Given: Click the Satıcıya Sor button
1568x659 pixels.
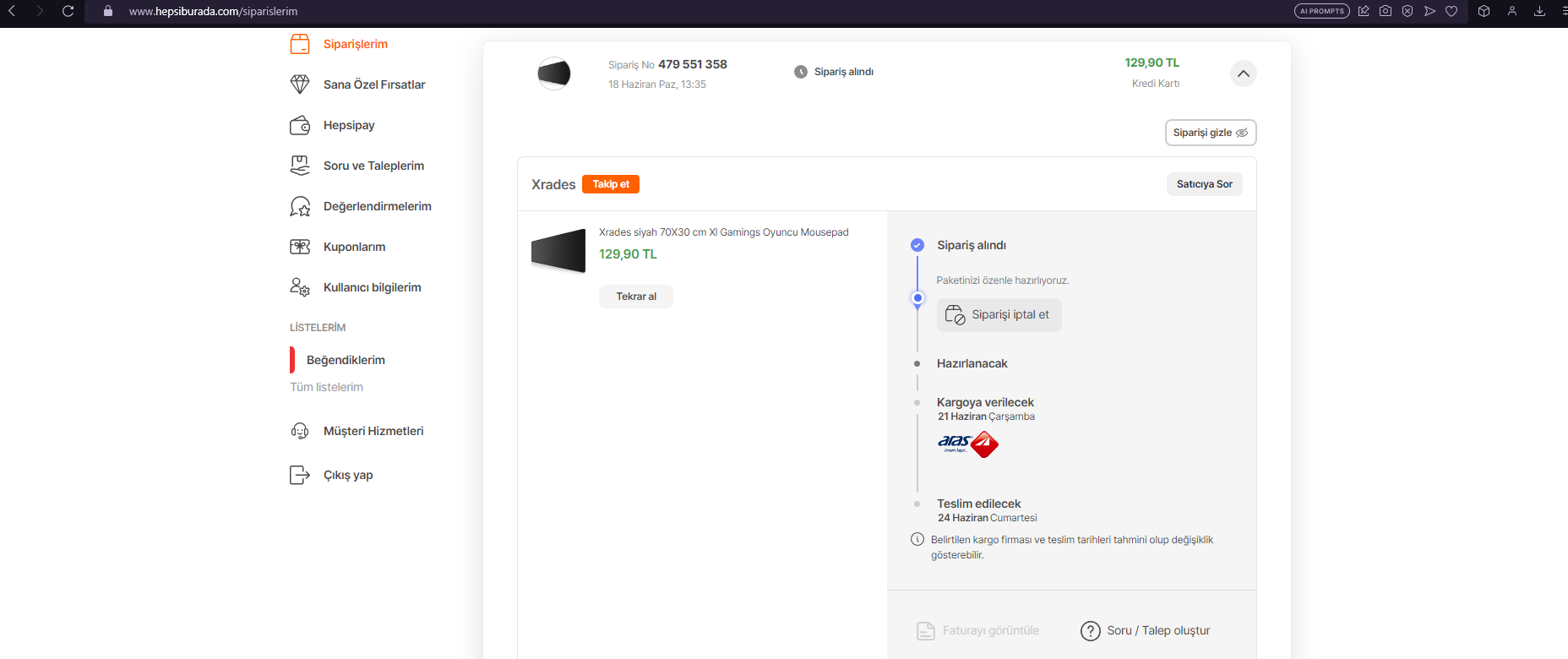Looking at the screenshot, I should (x=1205, y=184).
